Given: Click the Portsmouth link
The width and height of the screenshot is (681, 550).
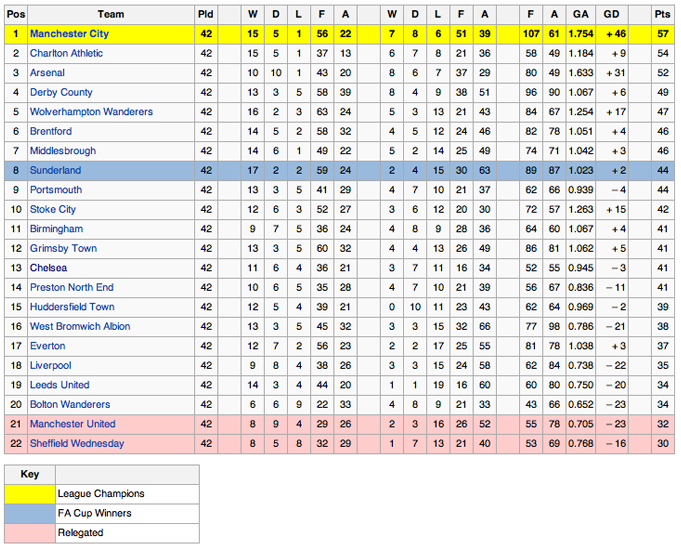Looking at the screenshot, I should 56,190.
